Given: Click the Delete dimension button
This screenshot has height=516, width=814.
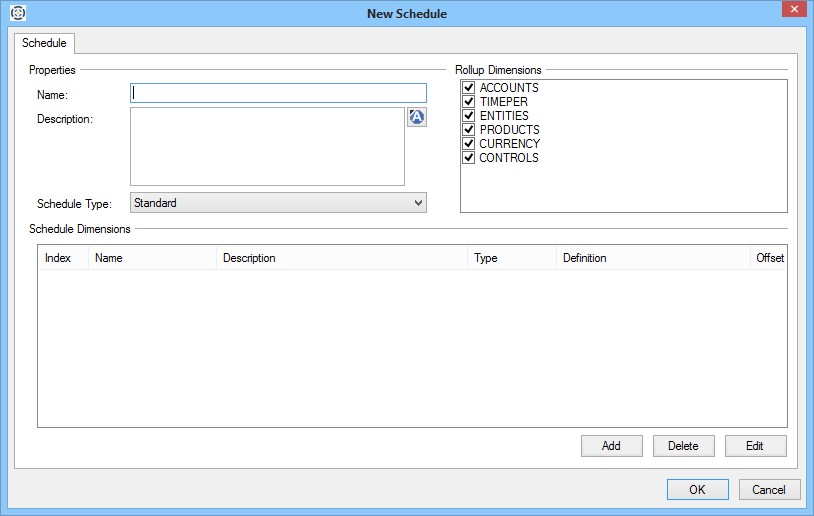Looking at the screenshot, I should tap(683, 446).
